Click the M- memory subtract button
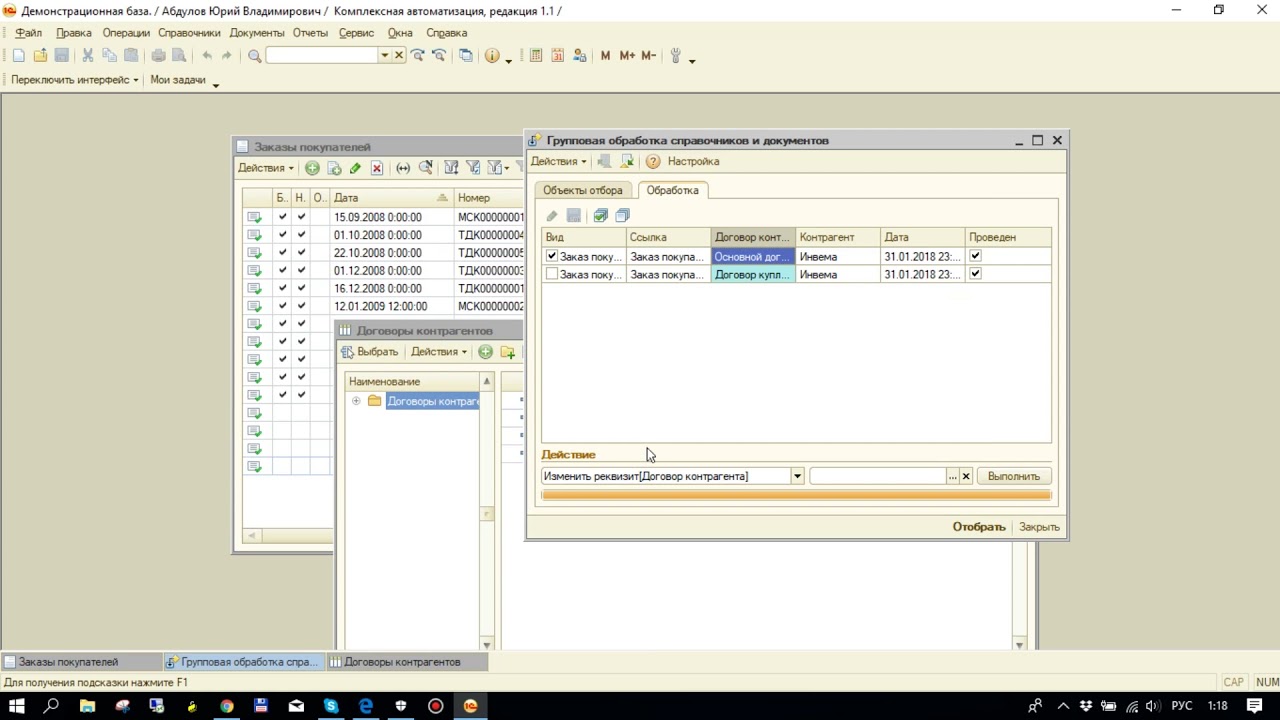The height and width of the screenshot is (720, 1280). pos(649,56)
